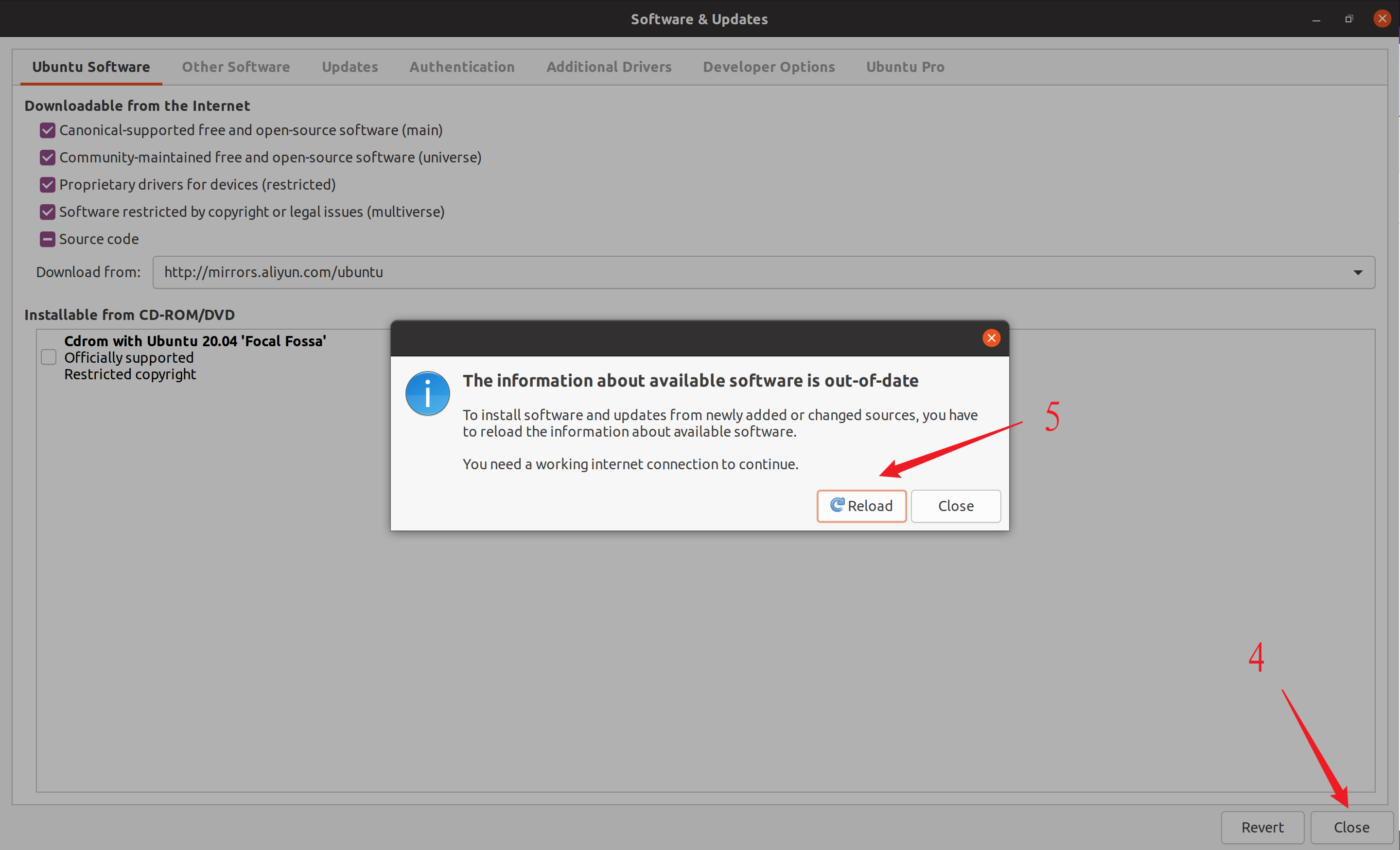Toggle Proprietary drivers restricted checkbox
The image size is (1400, 850).
(x=46, y=184)
